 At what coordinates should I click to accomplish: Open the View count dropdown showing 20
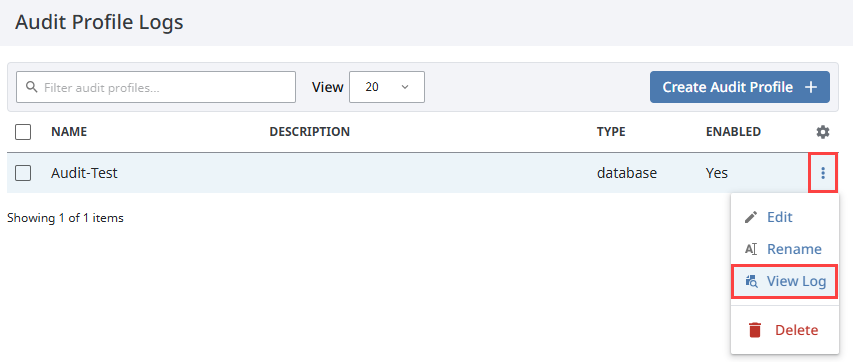coord(387,87)
